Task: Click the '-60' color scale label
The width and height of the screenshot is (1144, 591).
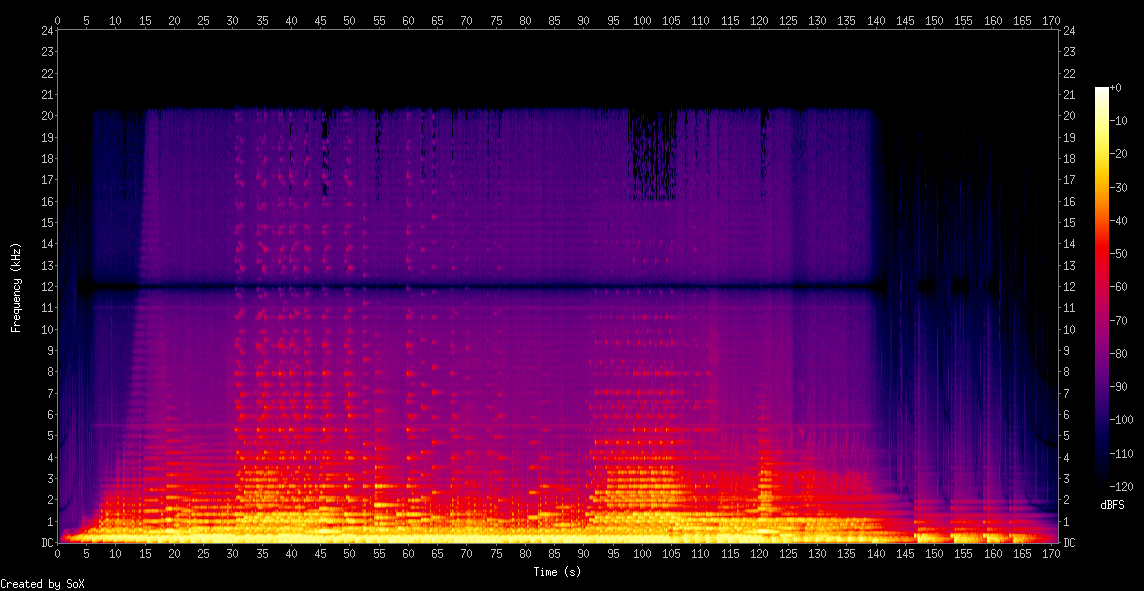Action: click(1118, 286)
